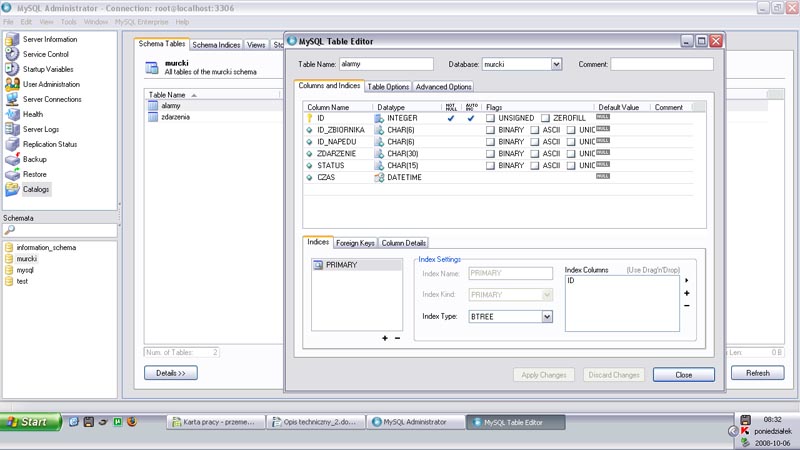Switch to Advanced Options tab

tap(443, 87)
